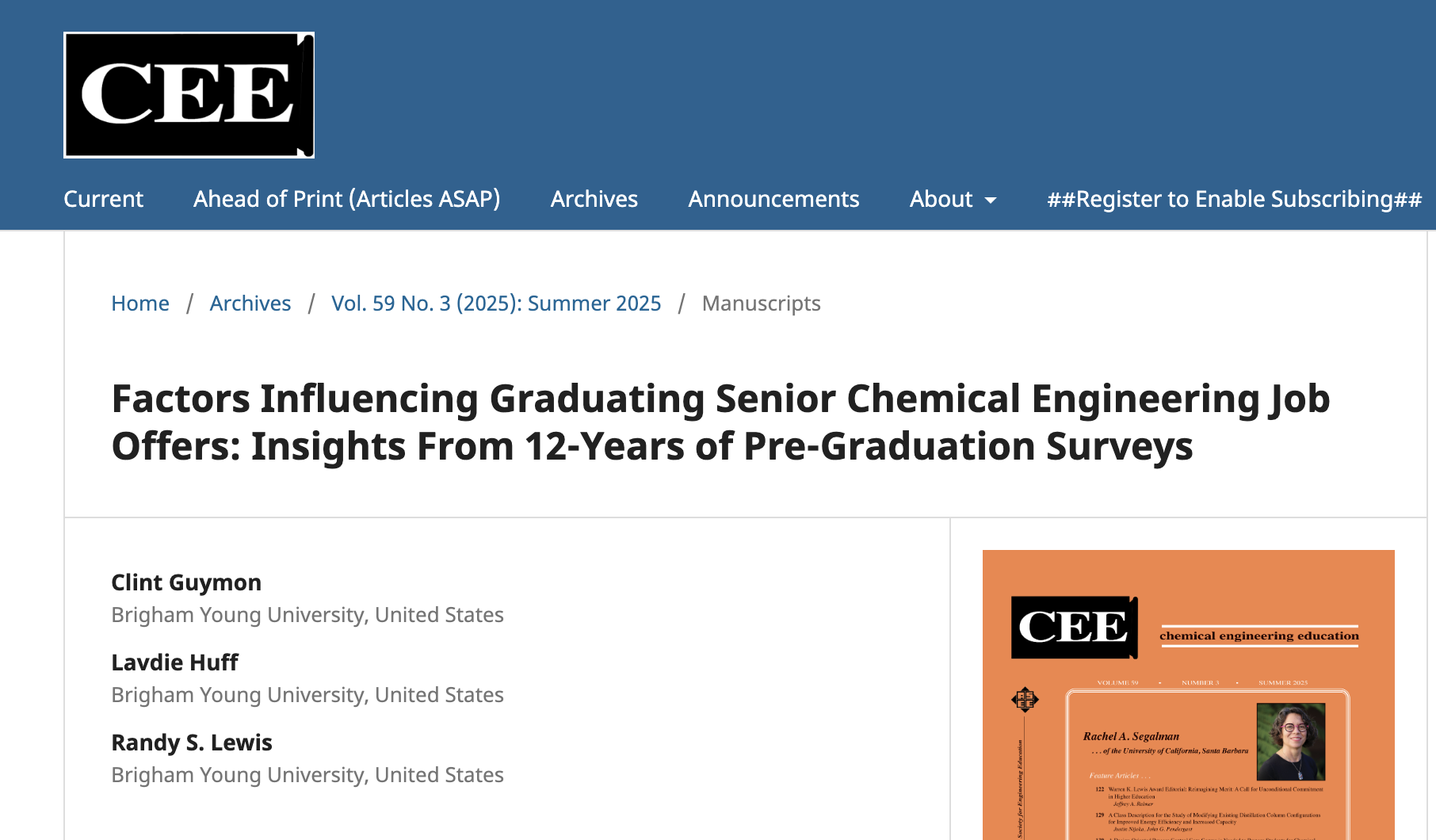Select author name Clint Guymon
The height and width of the screenshot is (840, 1436).
point(186,582)
